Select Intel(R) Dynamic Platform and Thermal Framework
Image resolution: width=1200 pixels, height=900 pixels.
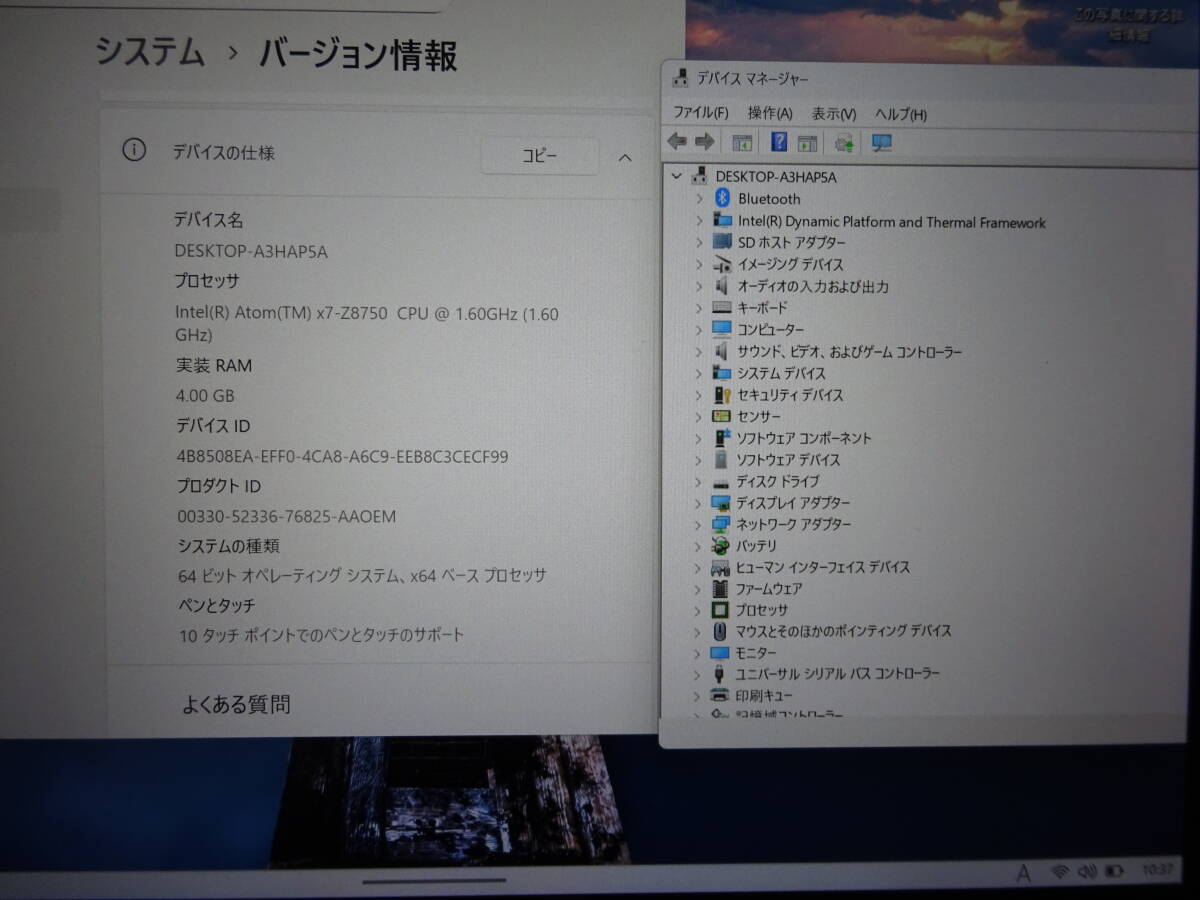pyautogui.click(x=892, y=222)
